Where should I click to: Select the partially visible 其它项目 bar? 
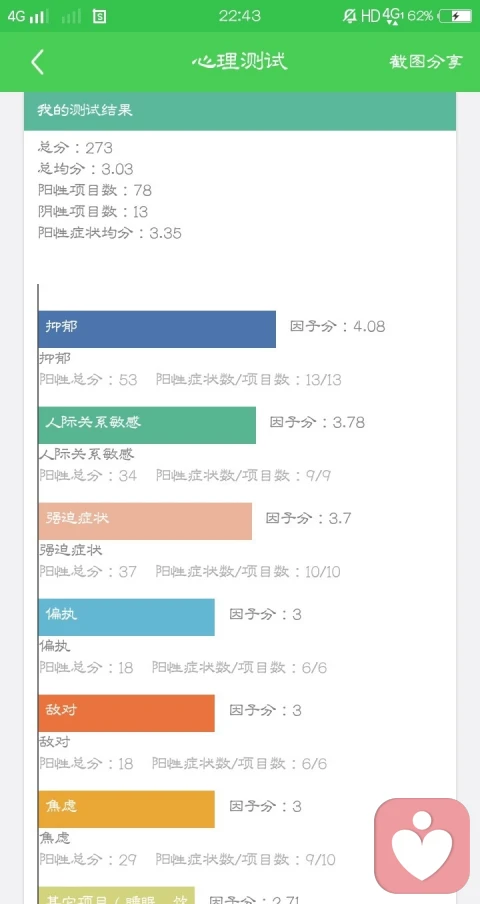tap(116, 895)
